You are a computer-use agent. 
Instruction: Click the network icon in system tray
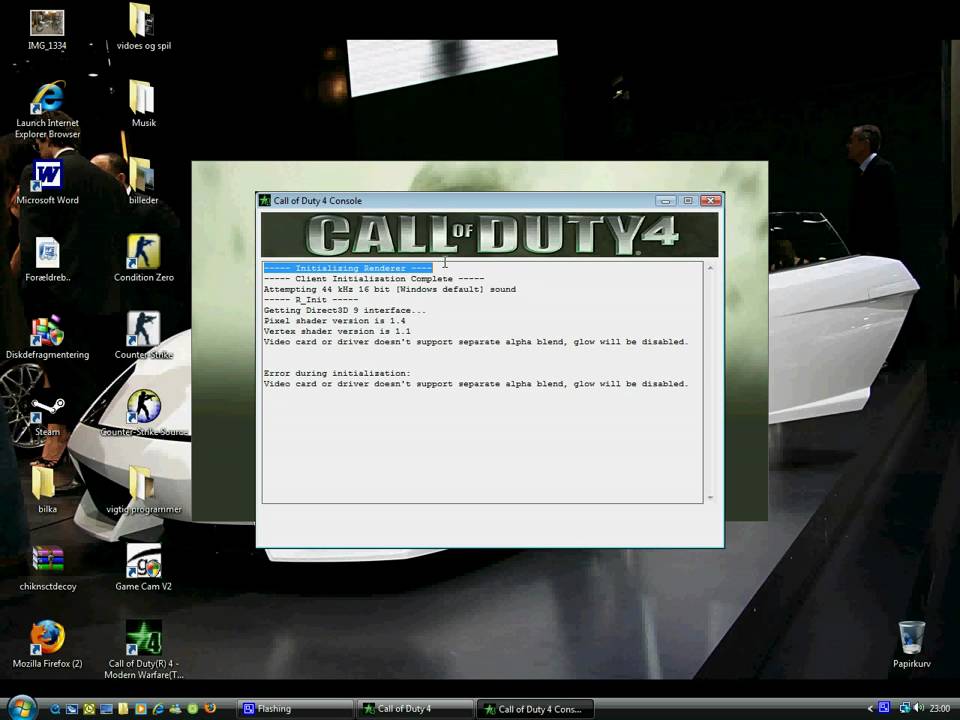906,708
